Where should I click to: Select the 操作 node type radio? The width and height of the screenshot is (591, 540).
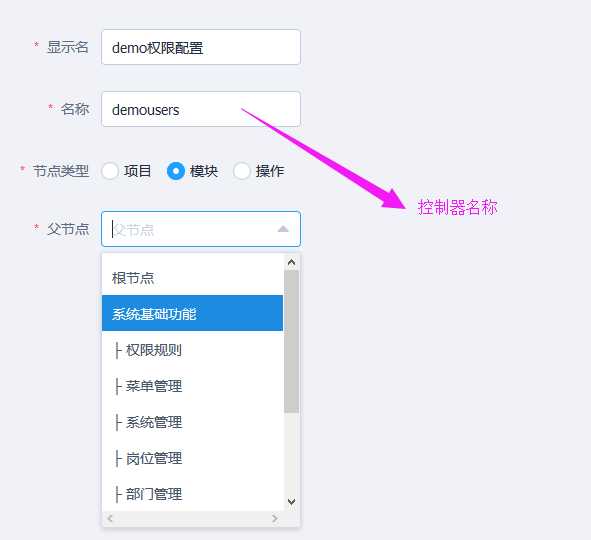click(x=242, y=171)
